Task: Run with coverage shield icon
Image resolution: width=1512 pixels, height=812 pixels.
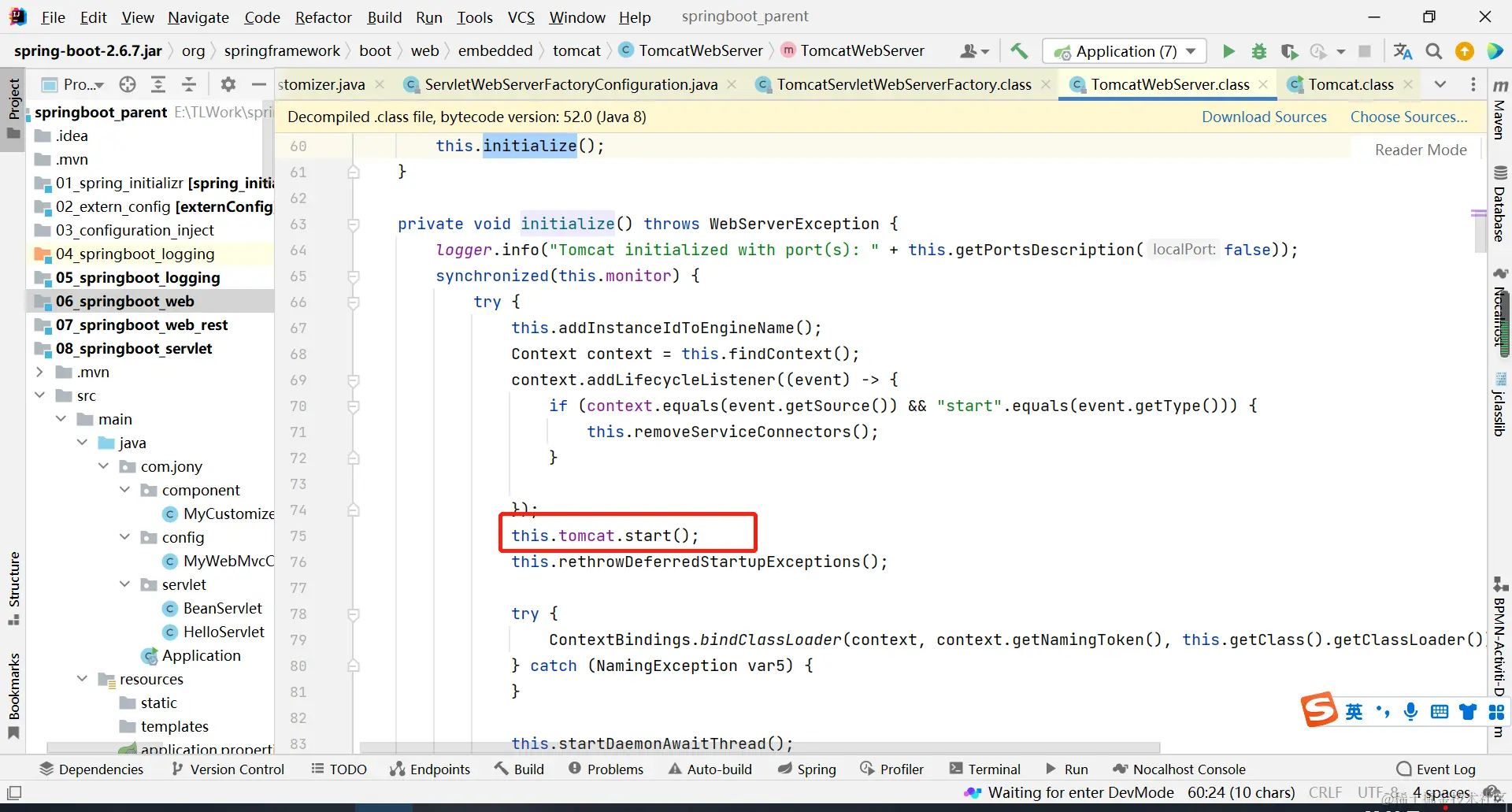Action: tap(1289, 51)
